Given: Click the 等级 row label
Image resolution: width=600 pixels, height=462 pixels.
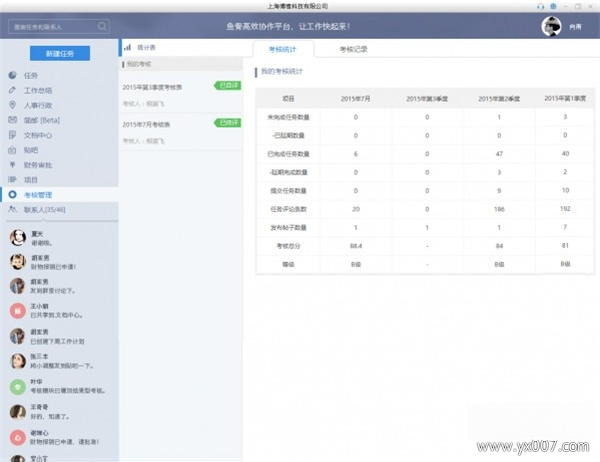Looking at the screenshot, I should [288, 264].
